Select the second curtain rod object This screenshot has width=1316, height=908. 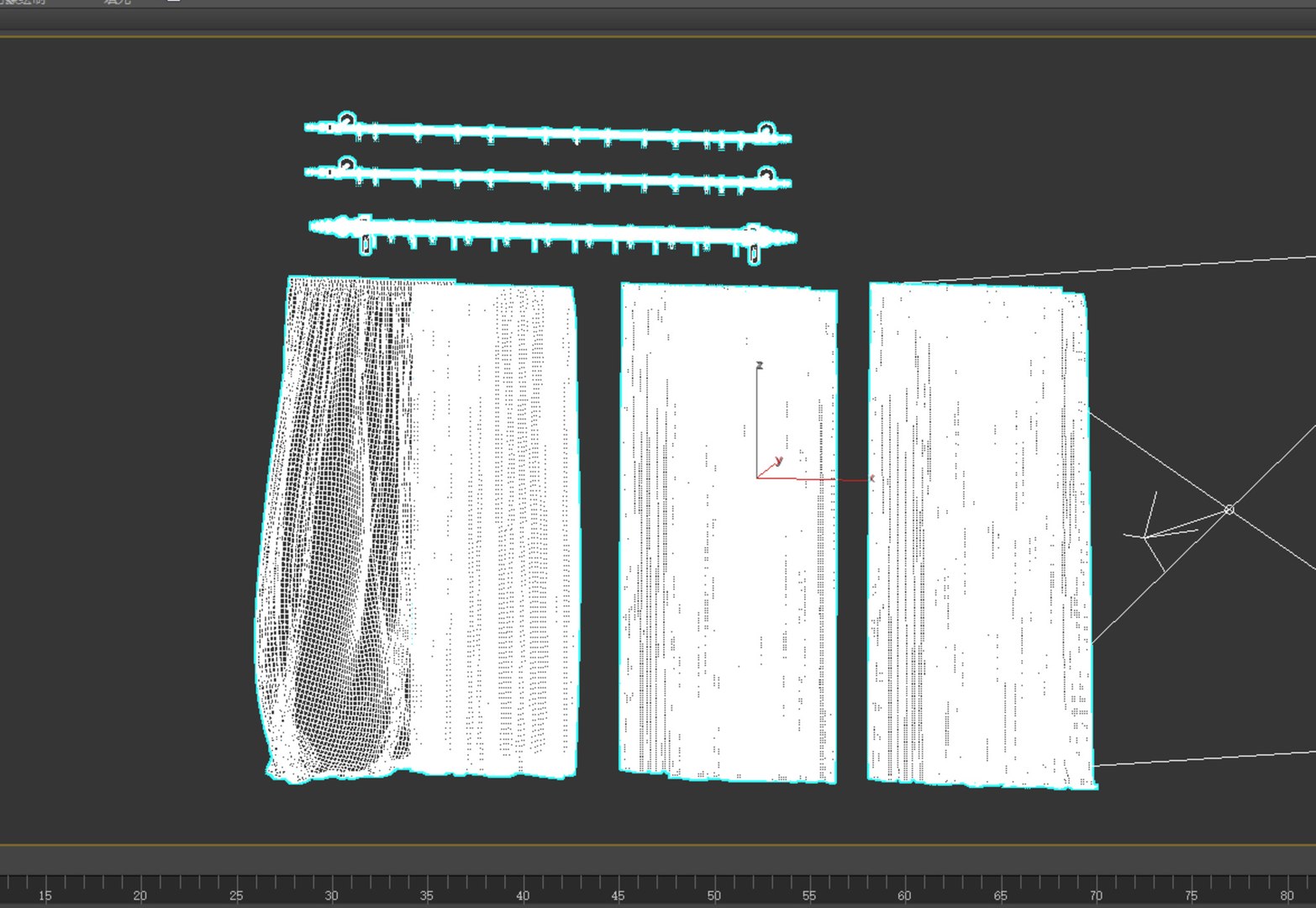click(x=548, y=177)
